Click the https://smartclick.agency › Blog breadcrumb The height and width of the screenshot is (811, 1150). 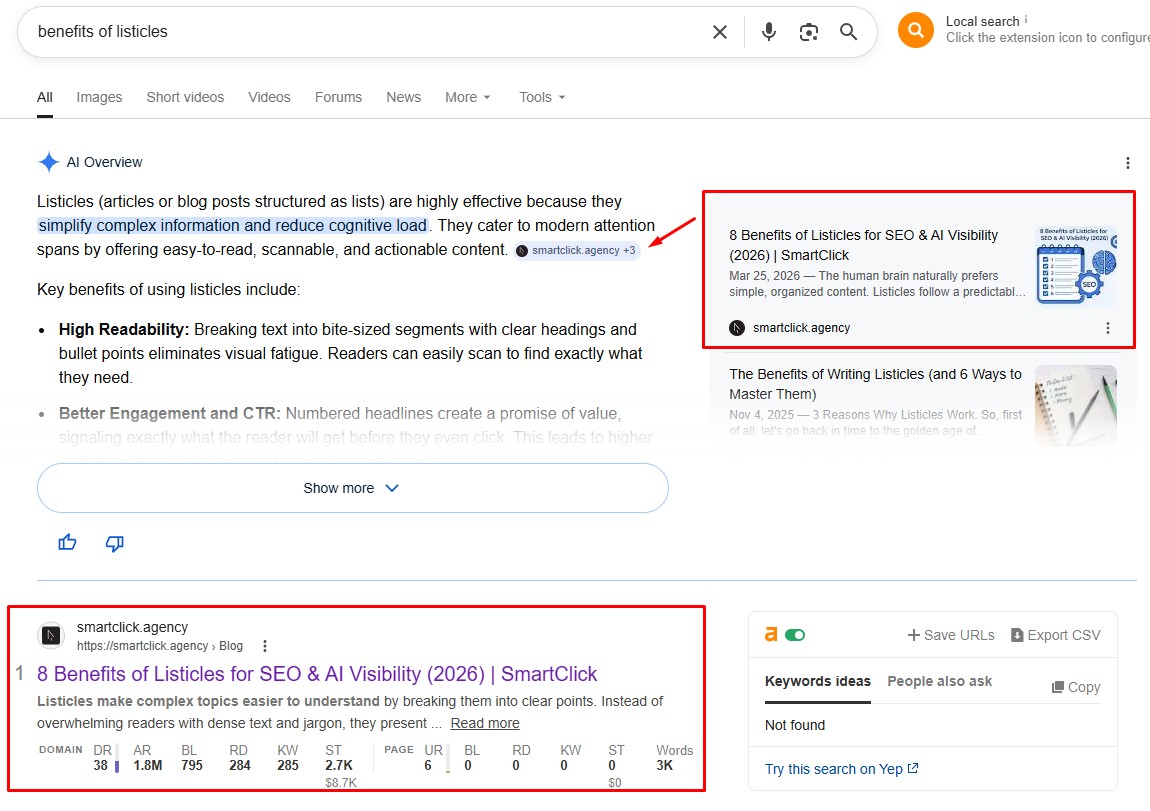pyautogui.click(x=160, y=646)
